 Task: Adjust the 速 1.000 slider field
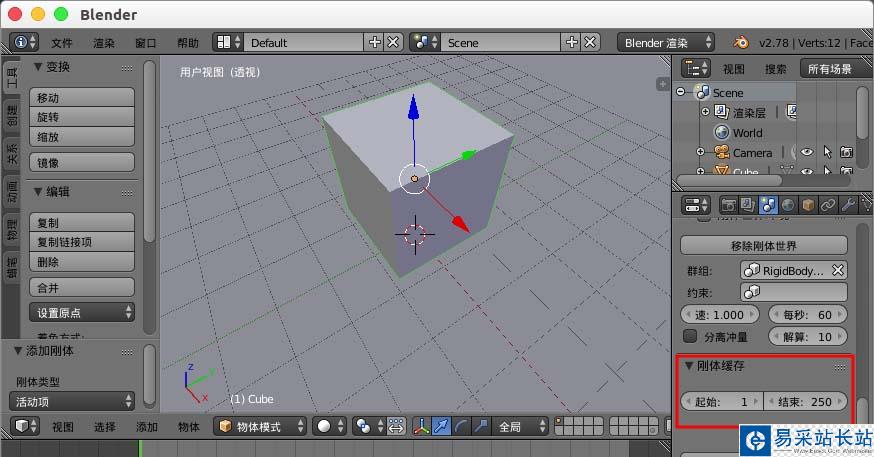click(x=720, y=314)
